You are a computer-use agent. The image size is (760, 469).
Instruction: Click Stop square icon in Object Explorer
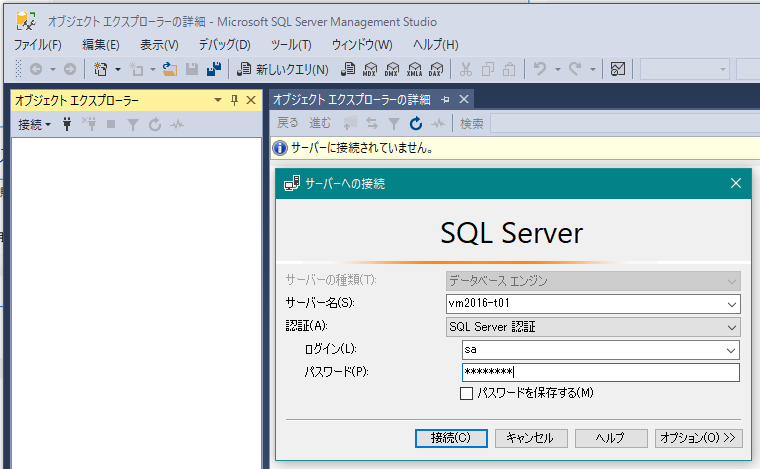tap(111, 124)
